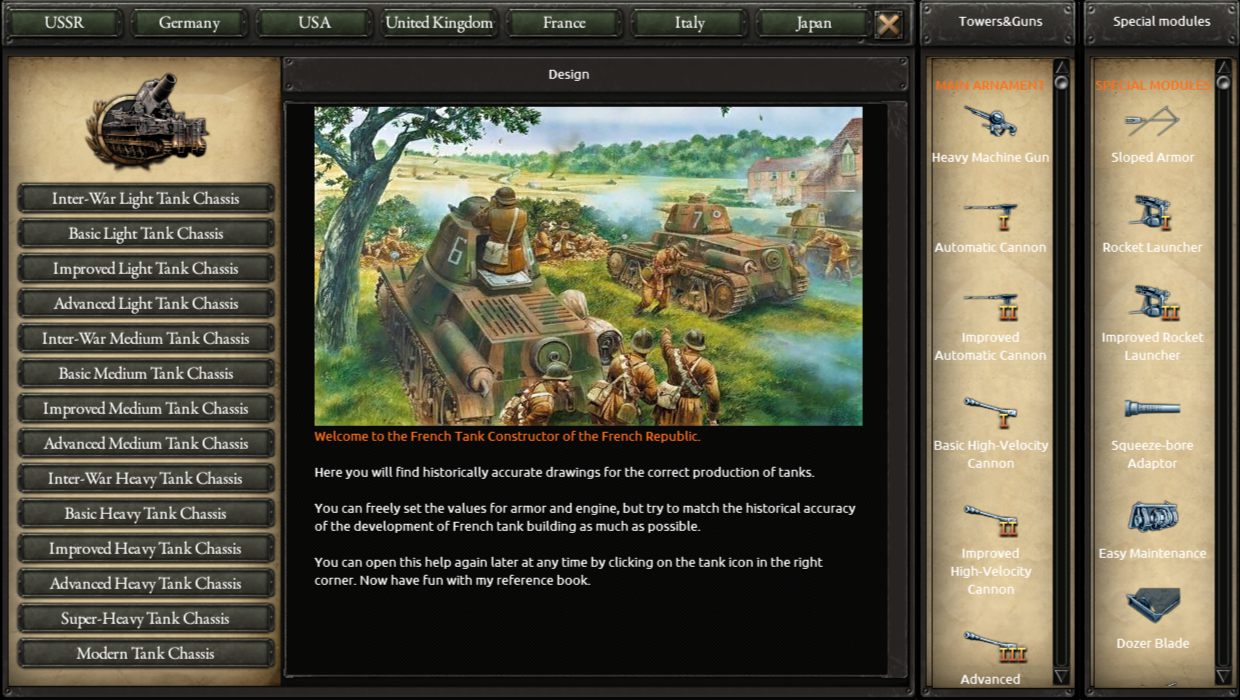Switch to the Germany nation tab
The height and width of the screenshot is (700, 1240).
pyautogui.click(x=189, y=23)
